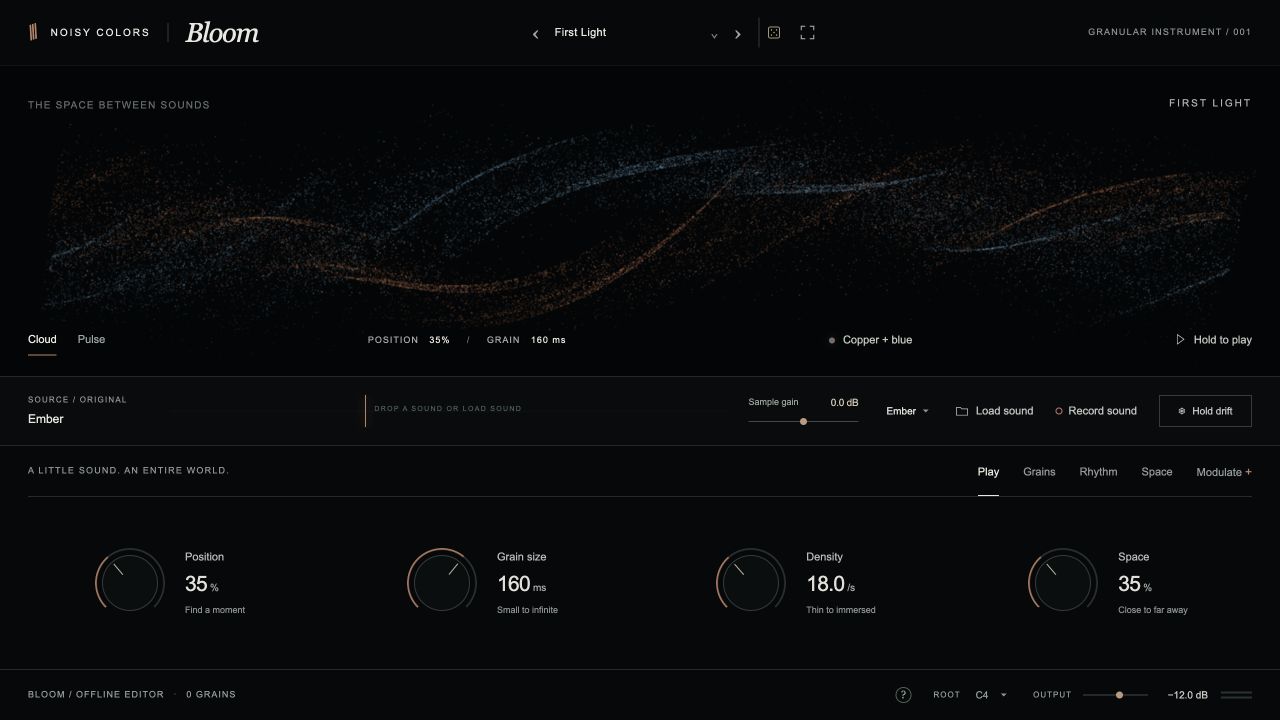Open the Ember source dropdown
1280x720 pixels.
(908, 411)
